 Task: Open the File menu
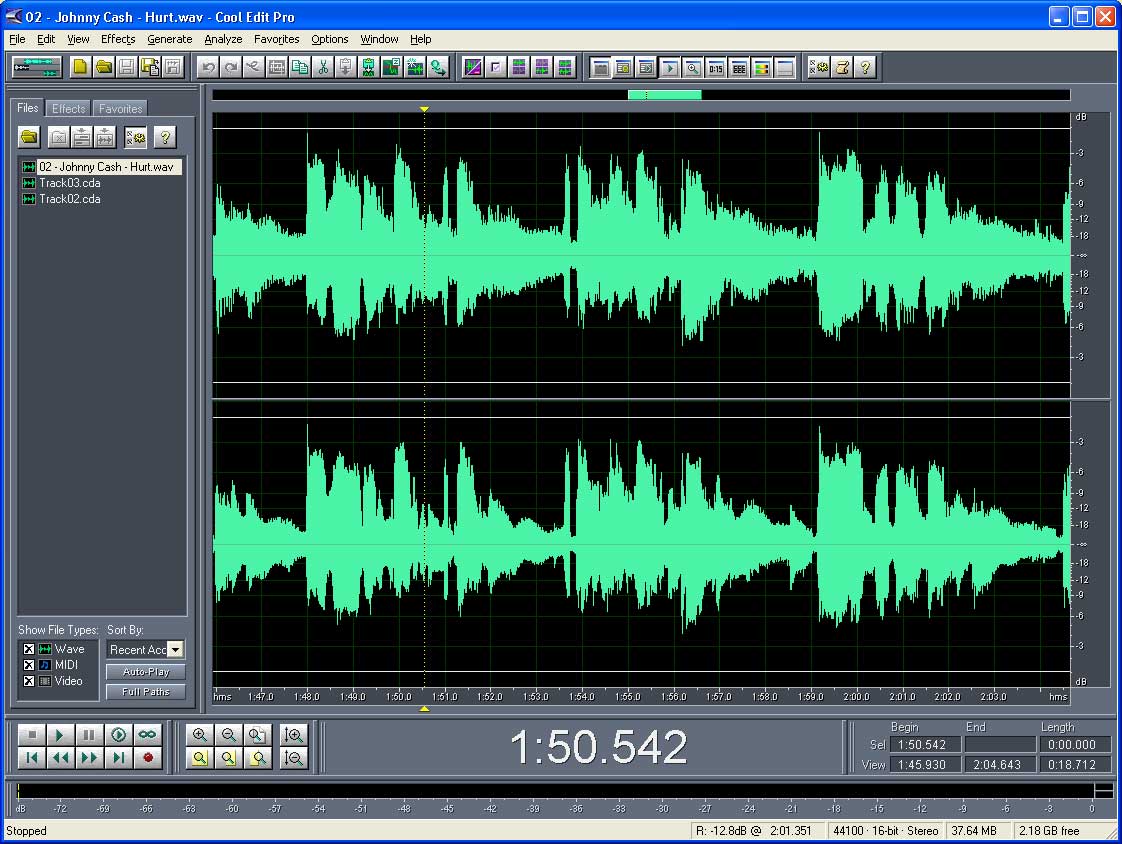click(17, 39)
